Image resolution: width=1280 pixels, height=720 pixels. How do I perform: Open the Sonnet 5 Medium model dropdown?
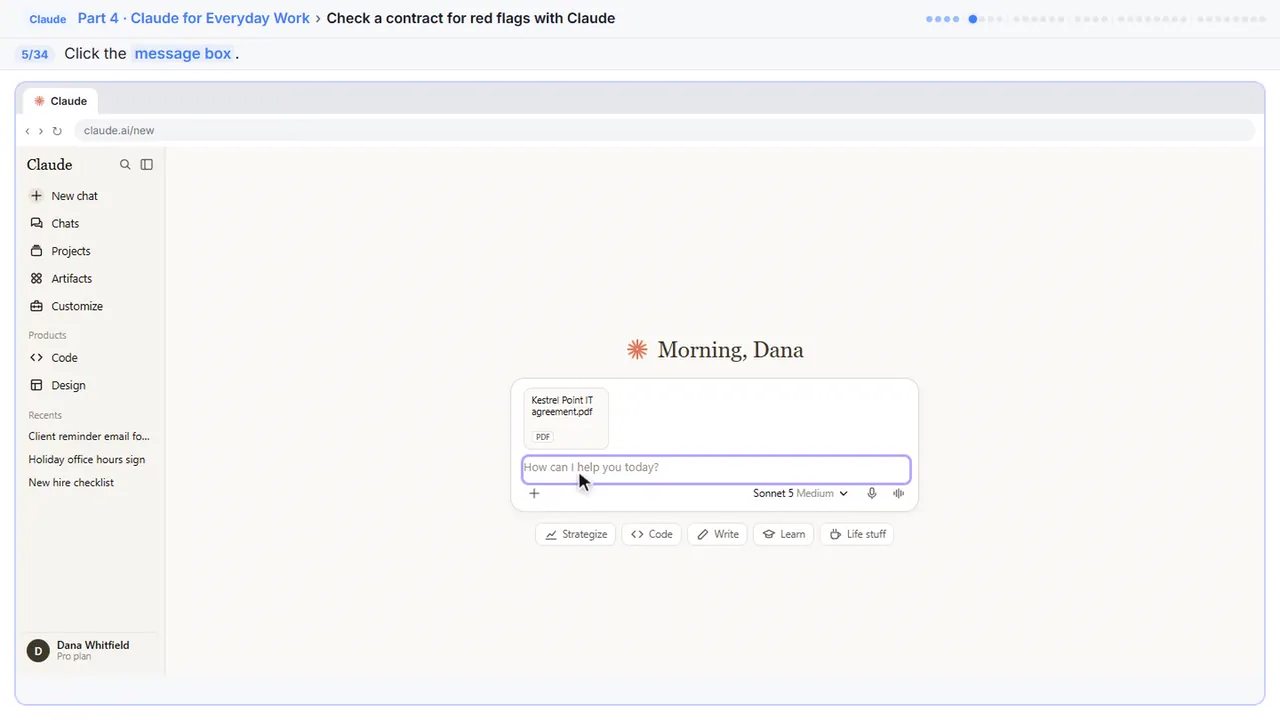[x=800, y=493]
